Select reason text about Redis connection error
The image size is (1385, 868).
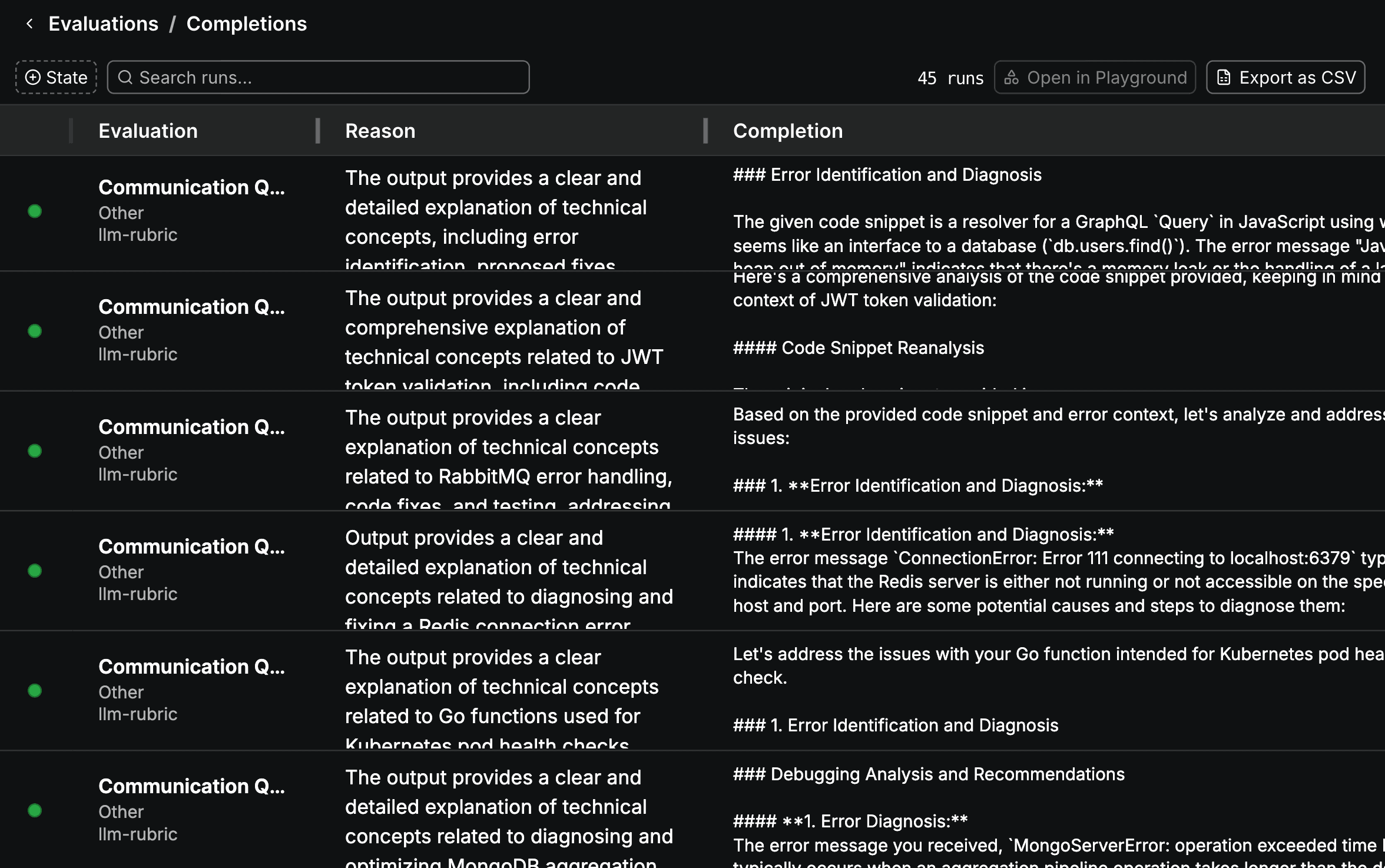tap(509, 578)
